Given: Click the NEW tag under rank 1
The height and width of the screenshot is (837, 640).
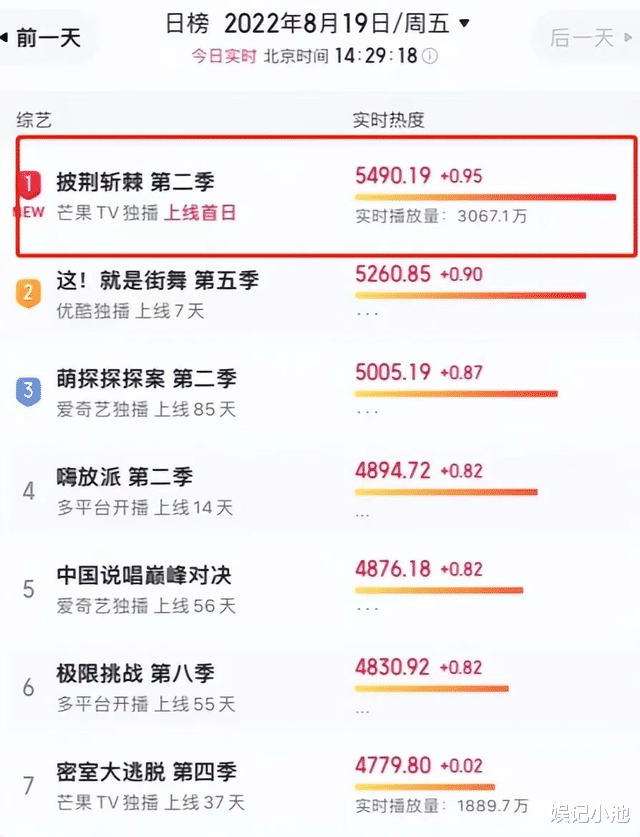Looking at the screenshot, I should (x=29, y=212).
